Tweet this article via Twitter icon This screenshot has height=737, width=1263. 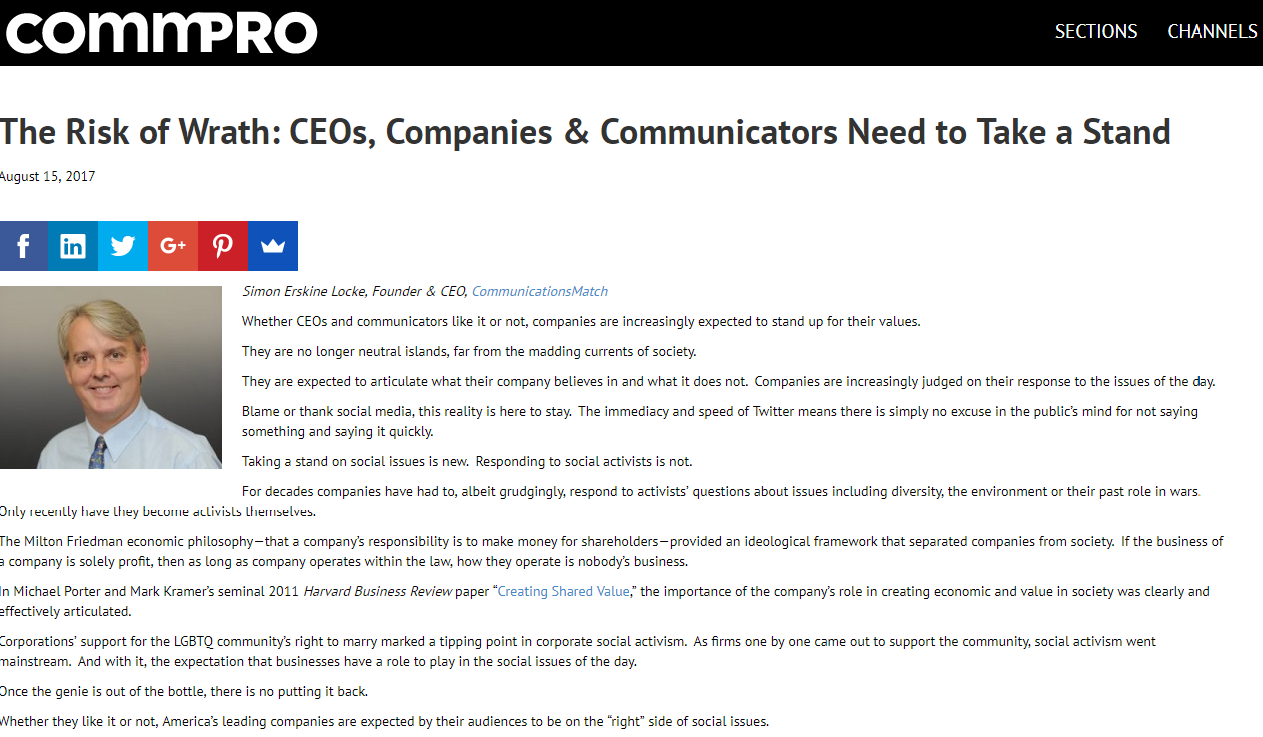tap(123, 246)
